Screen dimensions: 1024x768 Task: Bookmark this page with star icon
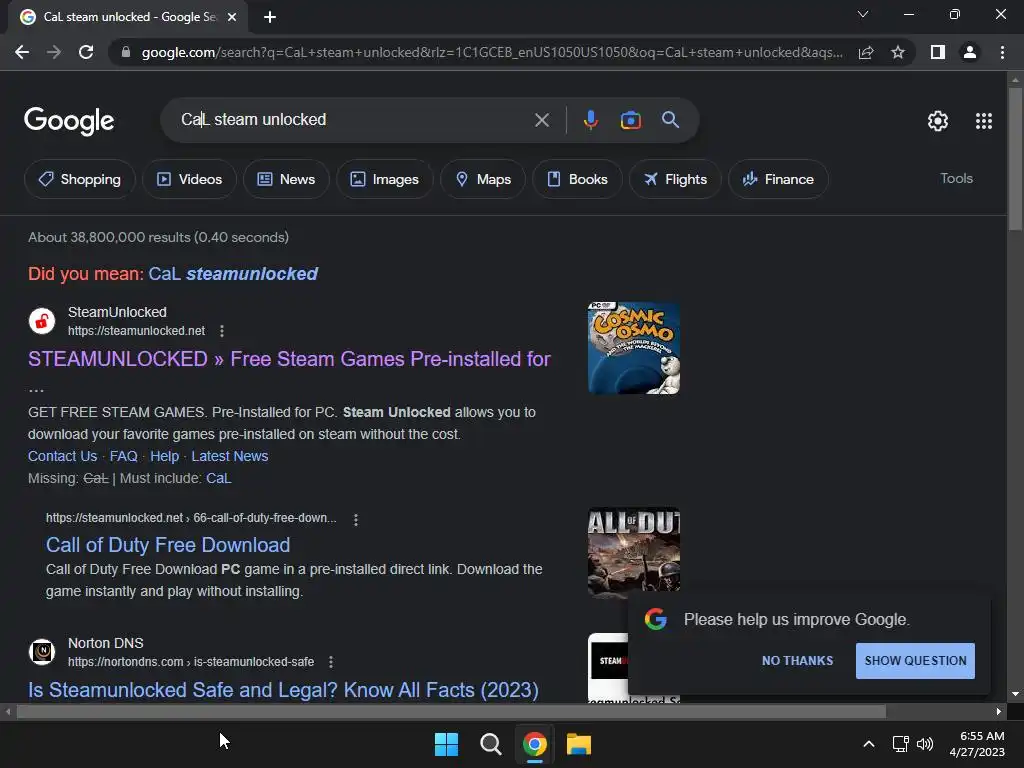898,52
